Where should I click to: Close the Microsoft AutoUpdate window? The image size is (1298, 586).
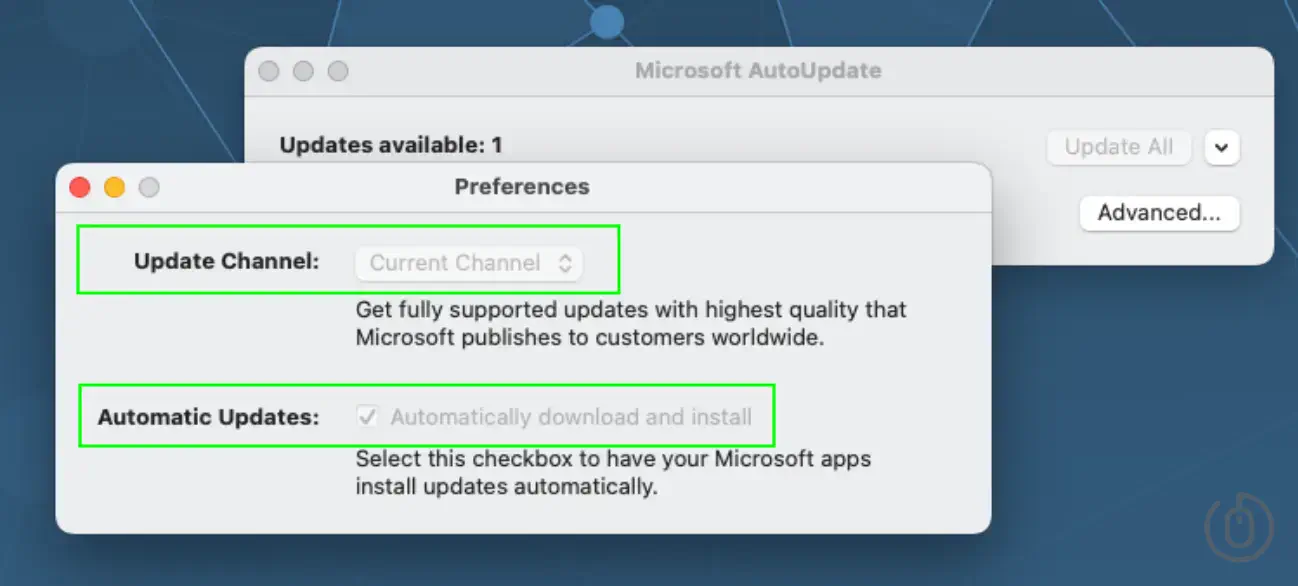pos(268,71)
